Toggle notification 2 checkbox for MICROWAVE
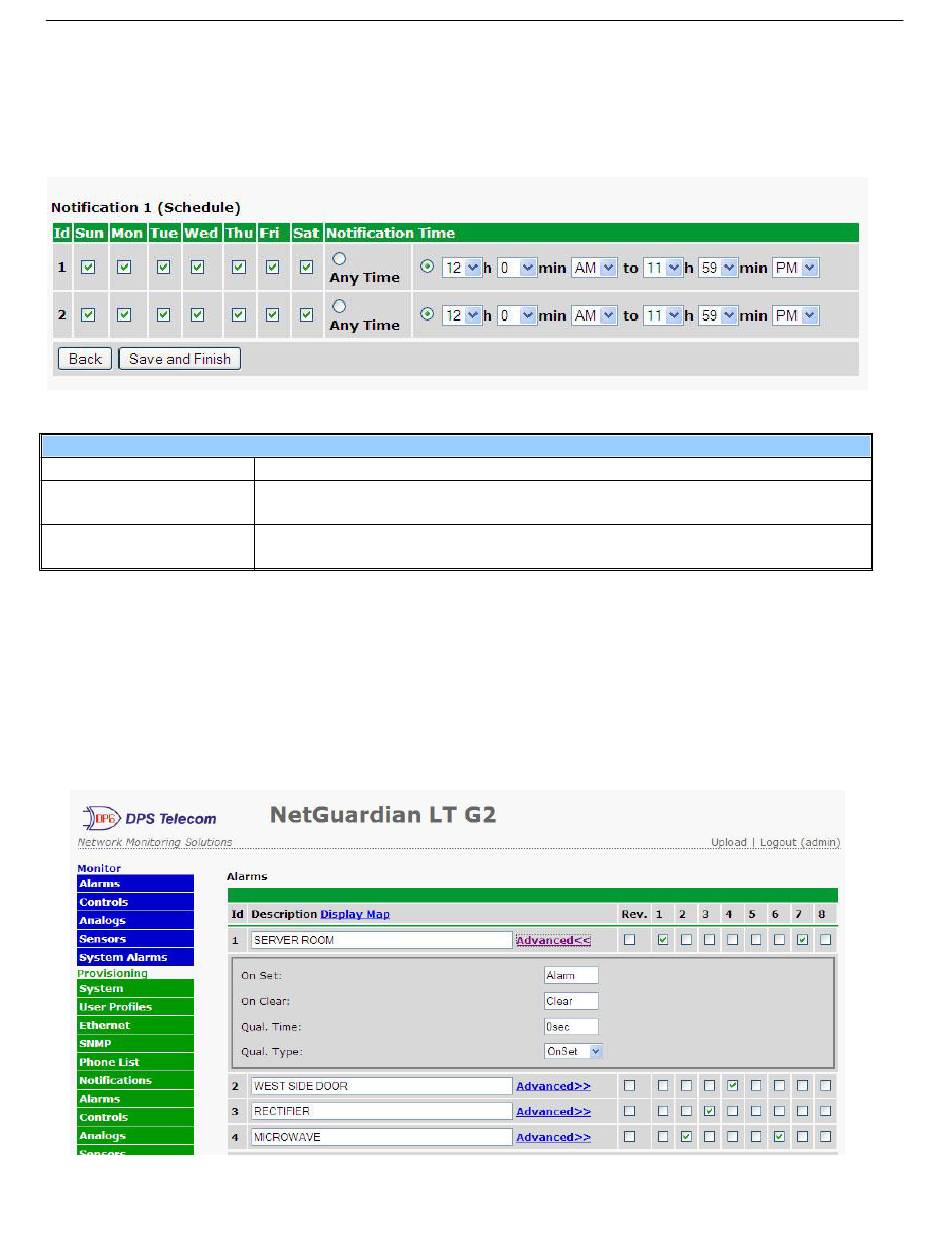This screenshot has width=950, height=1254. 686,1137
